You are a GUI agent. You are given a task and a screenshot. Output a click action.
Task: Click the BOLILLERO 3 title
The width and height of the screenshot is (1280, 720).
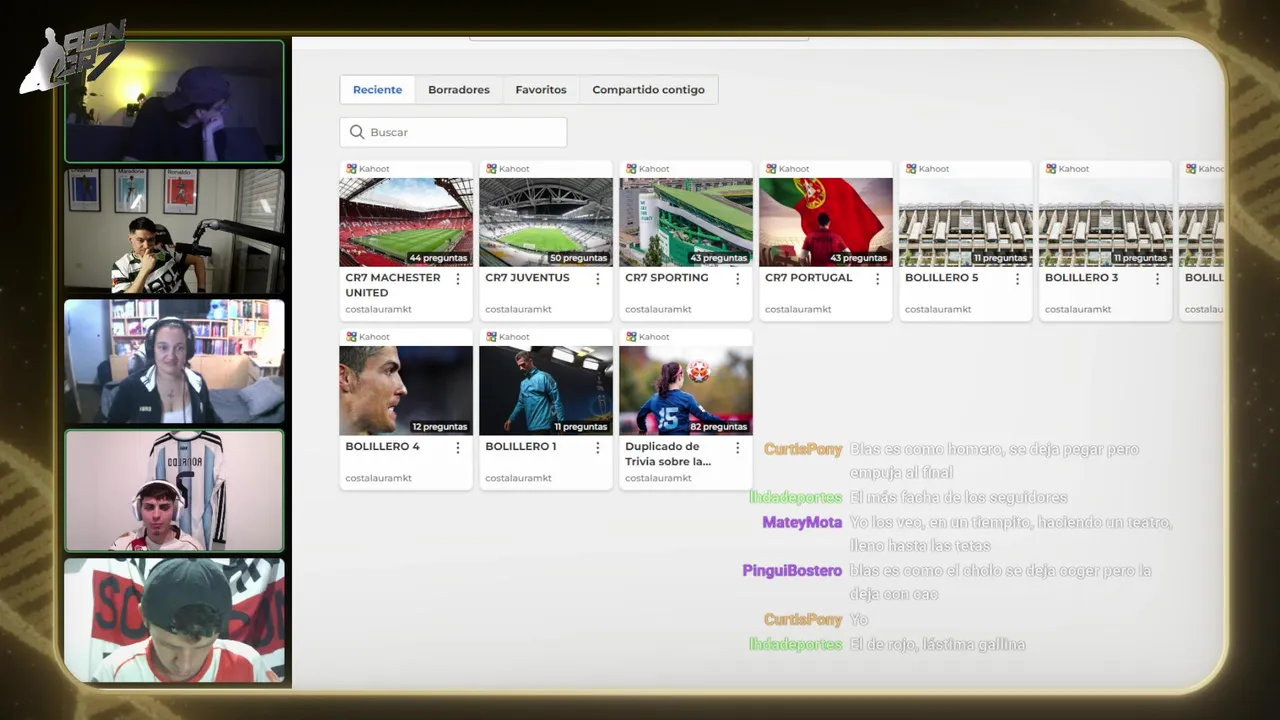click(1081, 278)
